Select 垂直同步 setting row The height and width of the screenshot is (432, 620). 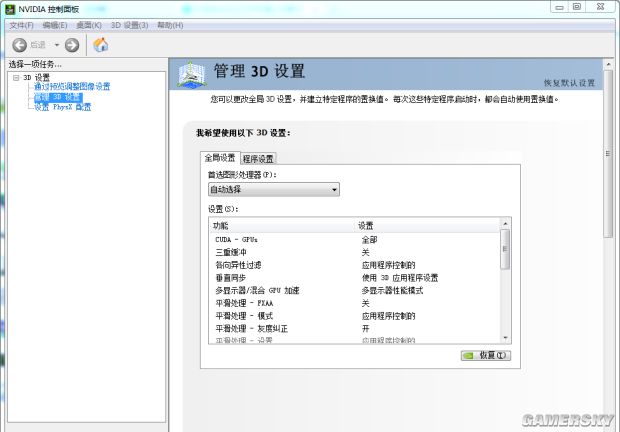355,278
